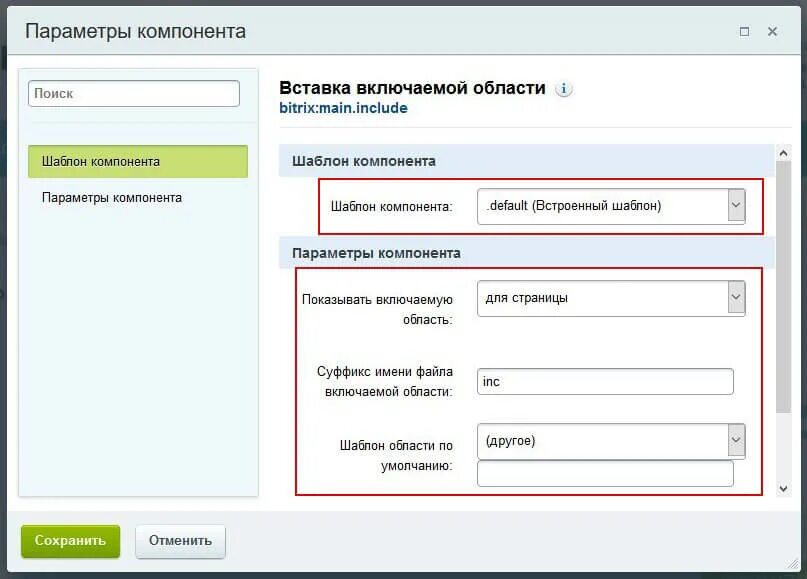Open the Шаблон компонента dropdown

[611, 206]
